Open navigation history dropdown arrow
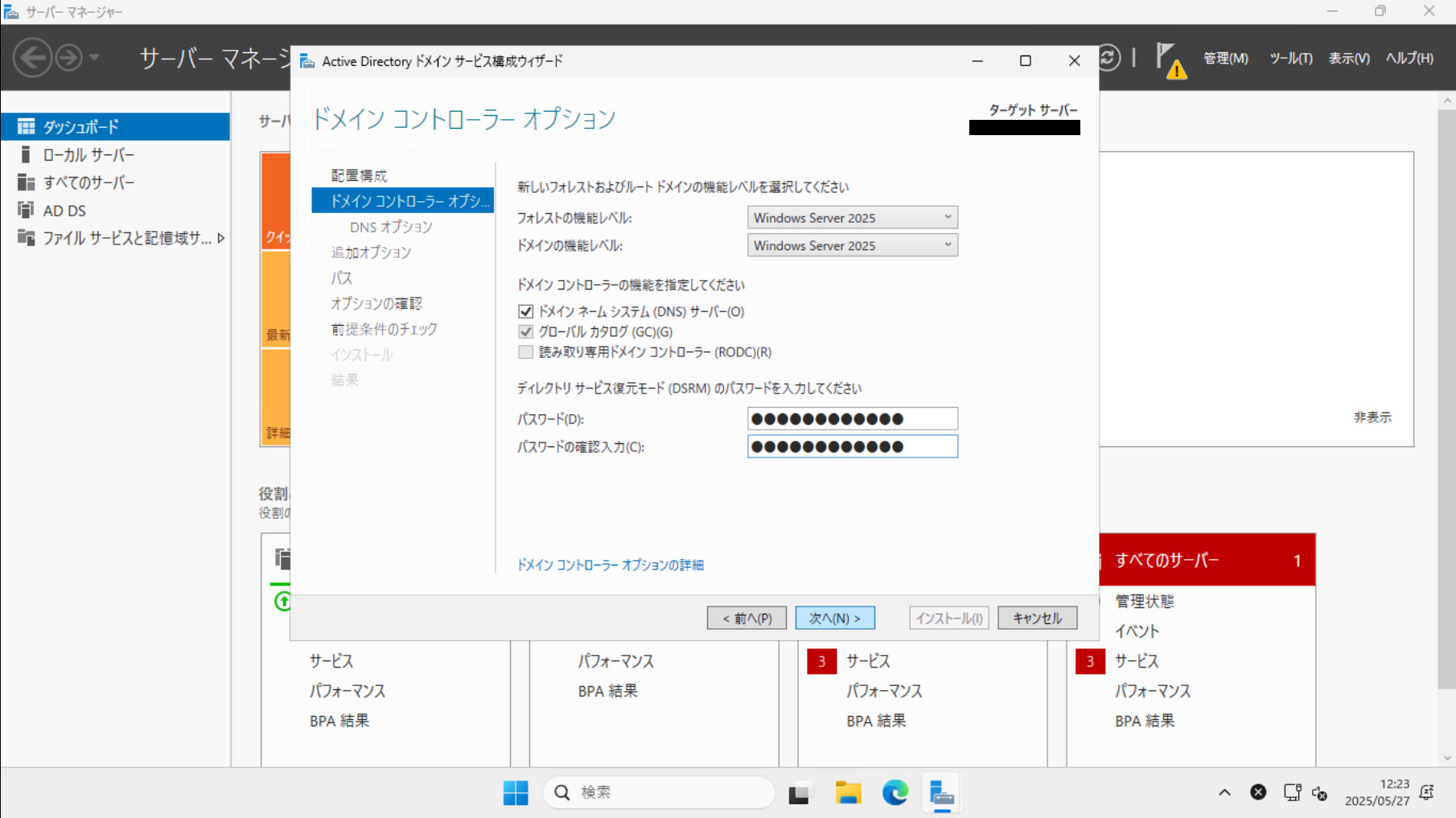Screen dimensions: 1456x818 click(x=94, y=58)
